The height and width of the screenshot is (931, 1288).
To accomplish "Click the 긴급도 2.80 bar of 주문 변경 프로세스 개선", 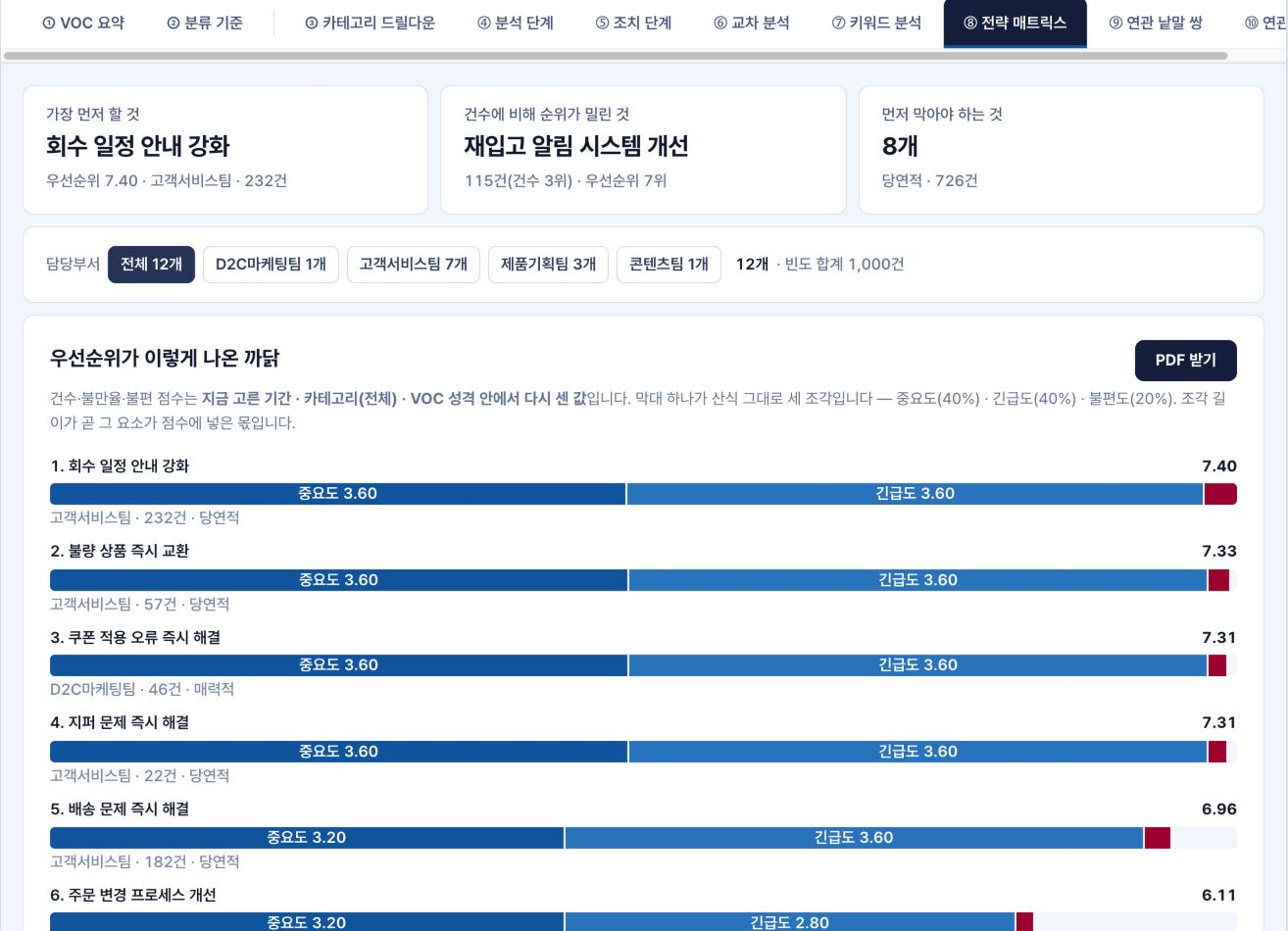I will coord(790,922).
